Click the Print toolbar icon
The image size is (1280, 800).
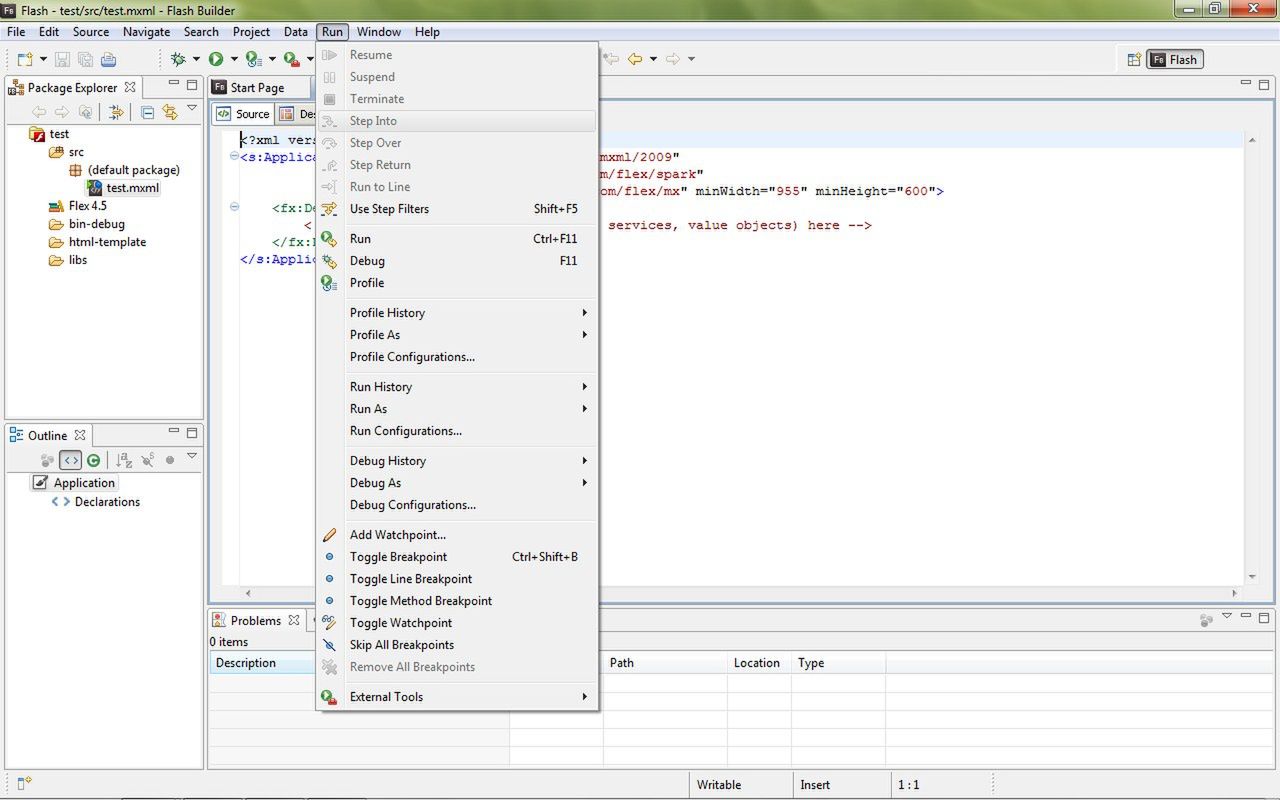point(108,60)
